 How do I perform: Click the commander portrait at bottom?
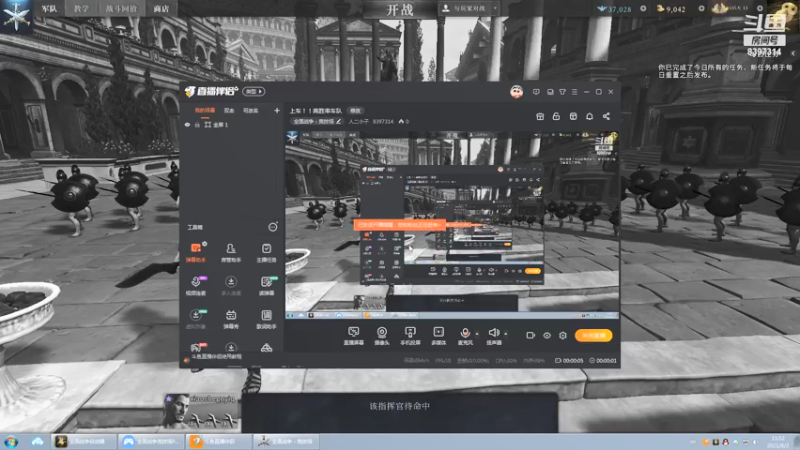point(176,409)
